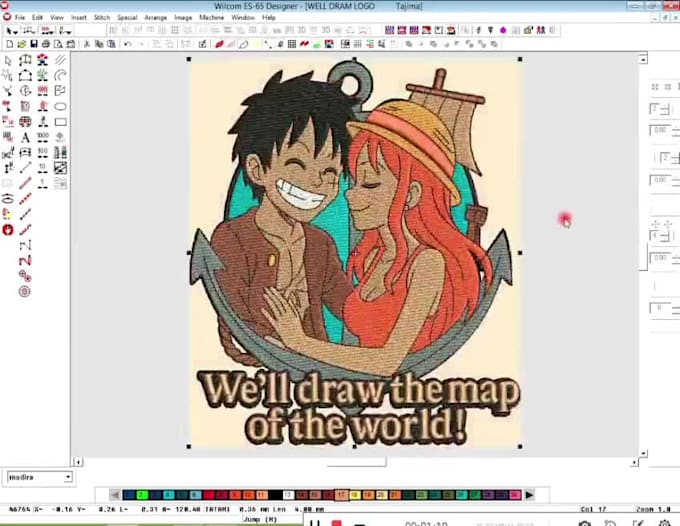Click the Copy icon

pyautogui.click(x=99, y=44)
